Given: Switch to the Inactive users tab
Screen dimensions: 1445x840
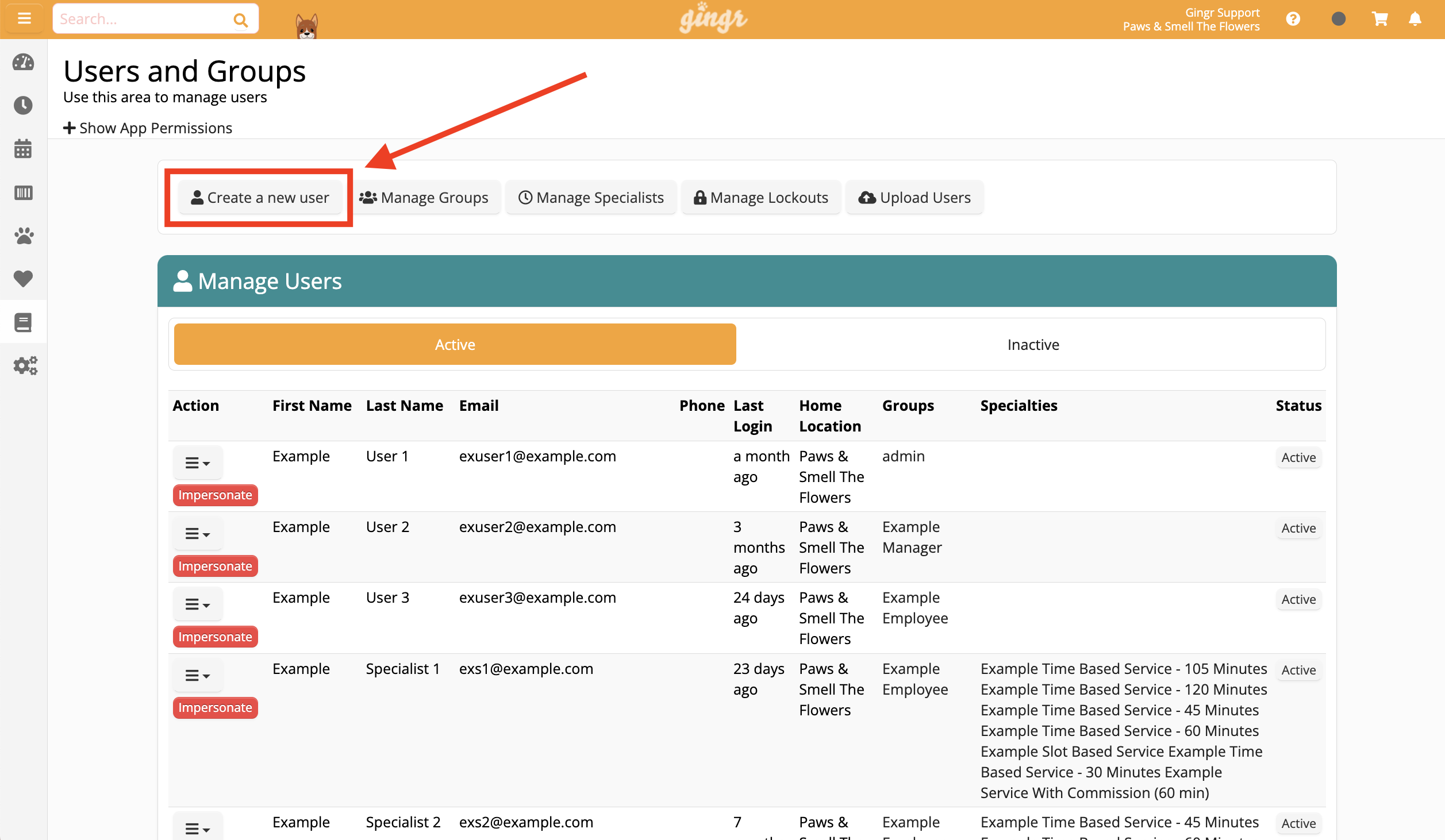Looking at the screenshot, I should 1033,344.
